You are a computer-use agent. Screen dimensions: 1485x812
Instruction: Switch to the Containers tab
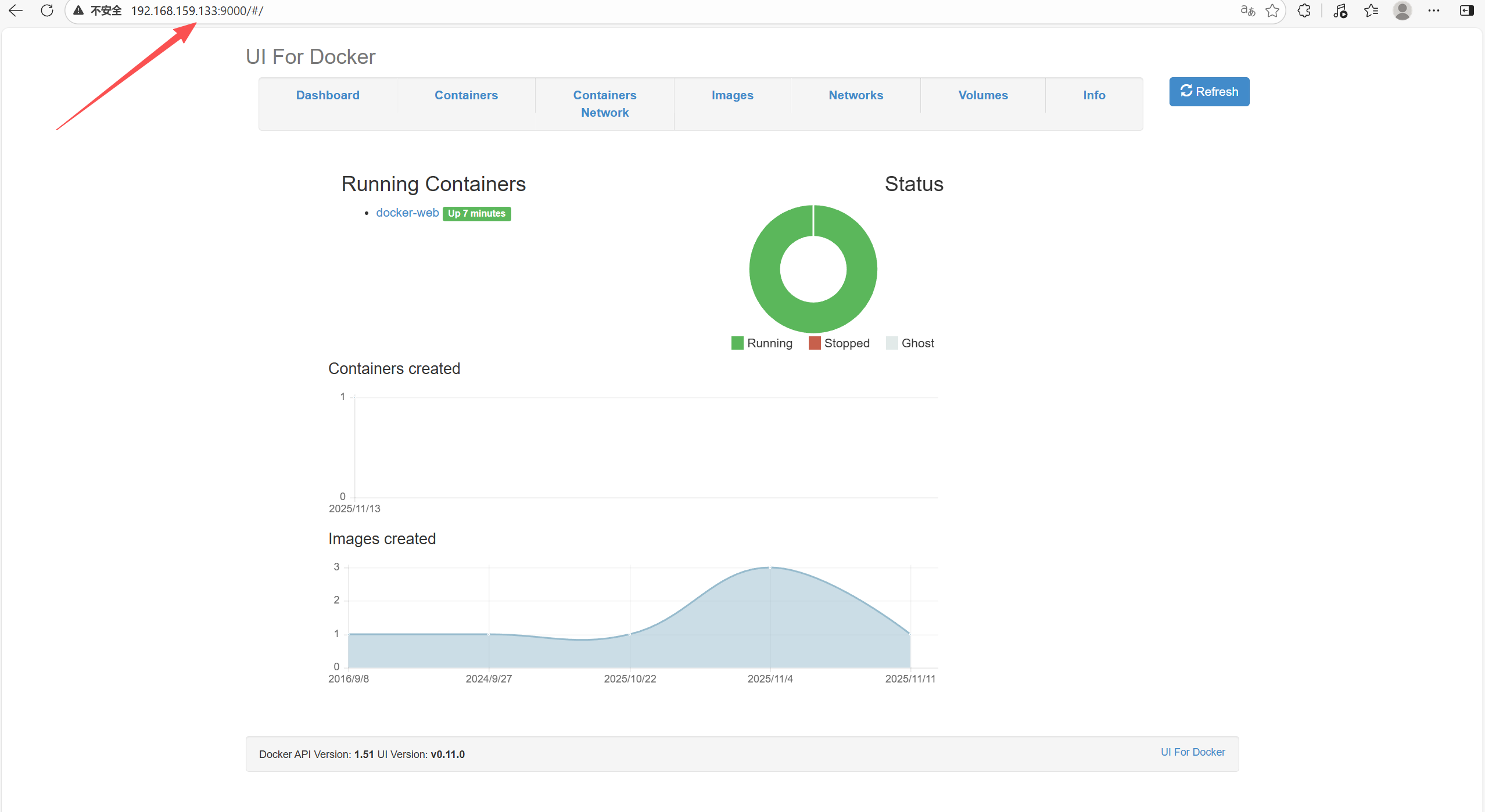coord(466,95)
